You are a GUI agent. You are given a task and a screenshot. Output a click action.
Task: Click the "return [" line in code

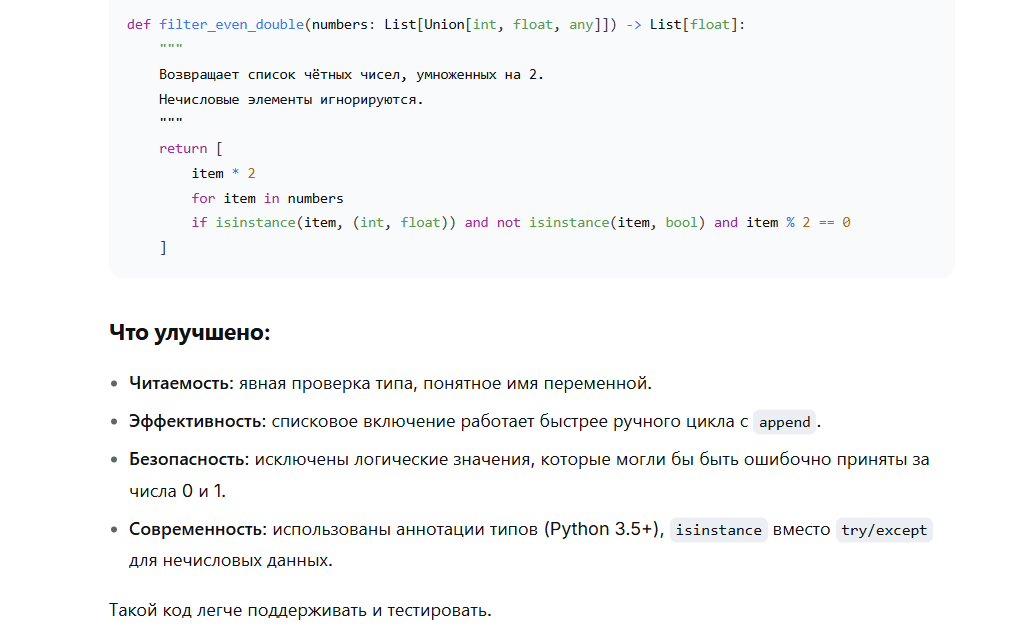[x=190, y=148]
